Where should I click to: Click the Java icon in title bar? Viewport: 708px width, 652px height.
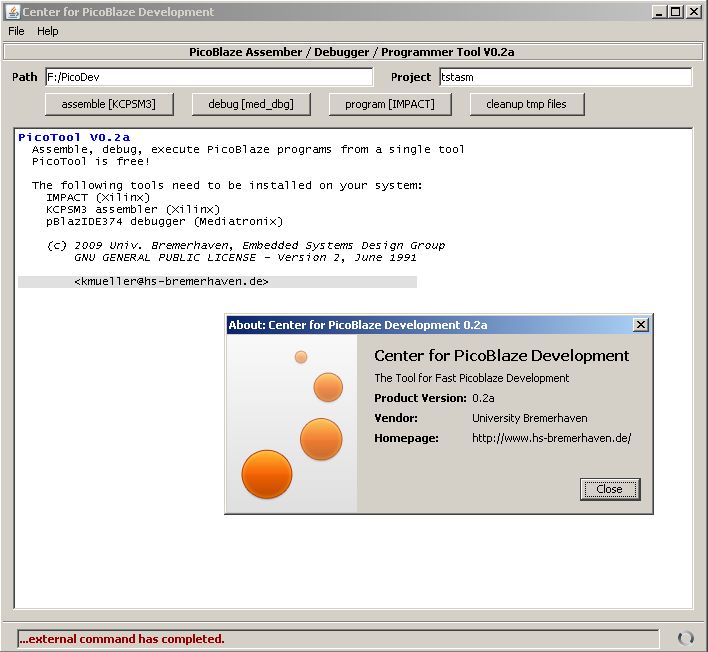pos(13,12)
